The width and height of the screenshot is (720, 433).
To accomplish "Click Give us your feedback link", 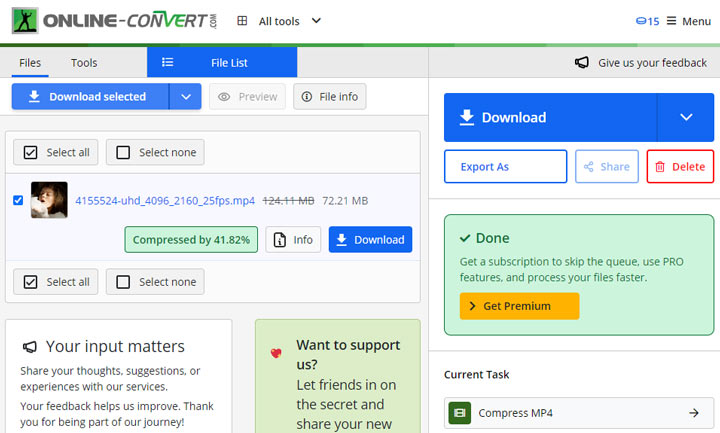I will (x=652, y=63).
